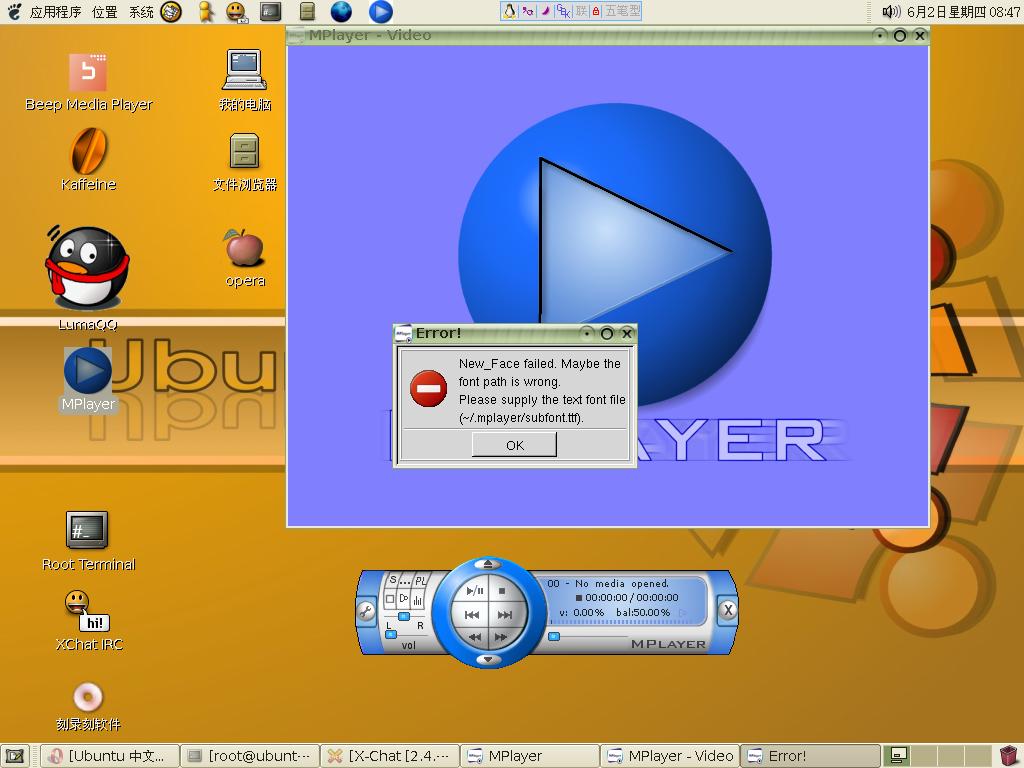The height and width of the screenshot is (768, 1024).
Task: Click the moon icon in input bar
Action: pos(545,10)
